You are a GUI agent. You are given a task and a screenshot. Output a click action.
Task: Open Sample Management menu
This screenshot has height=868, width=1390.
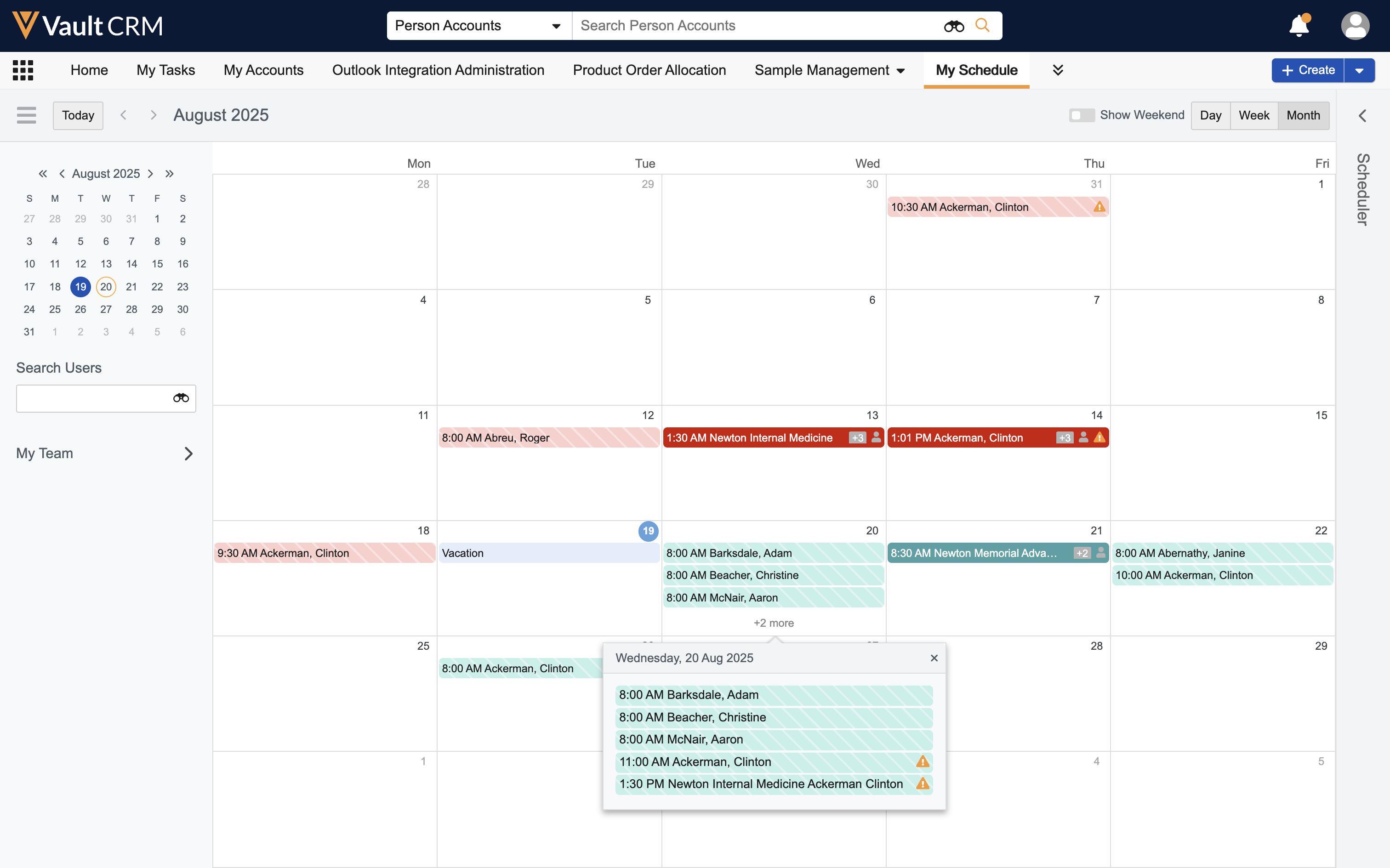click(x=829, y=70)
